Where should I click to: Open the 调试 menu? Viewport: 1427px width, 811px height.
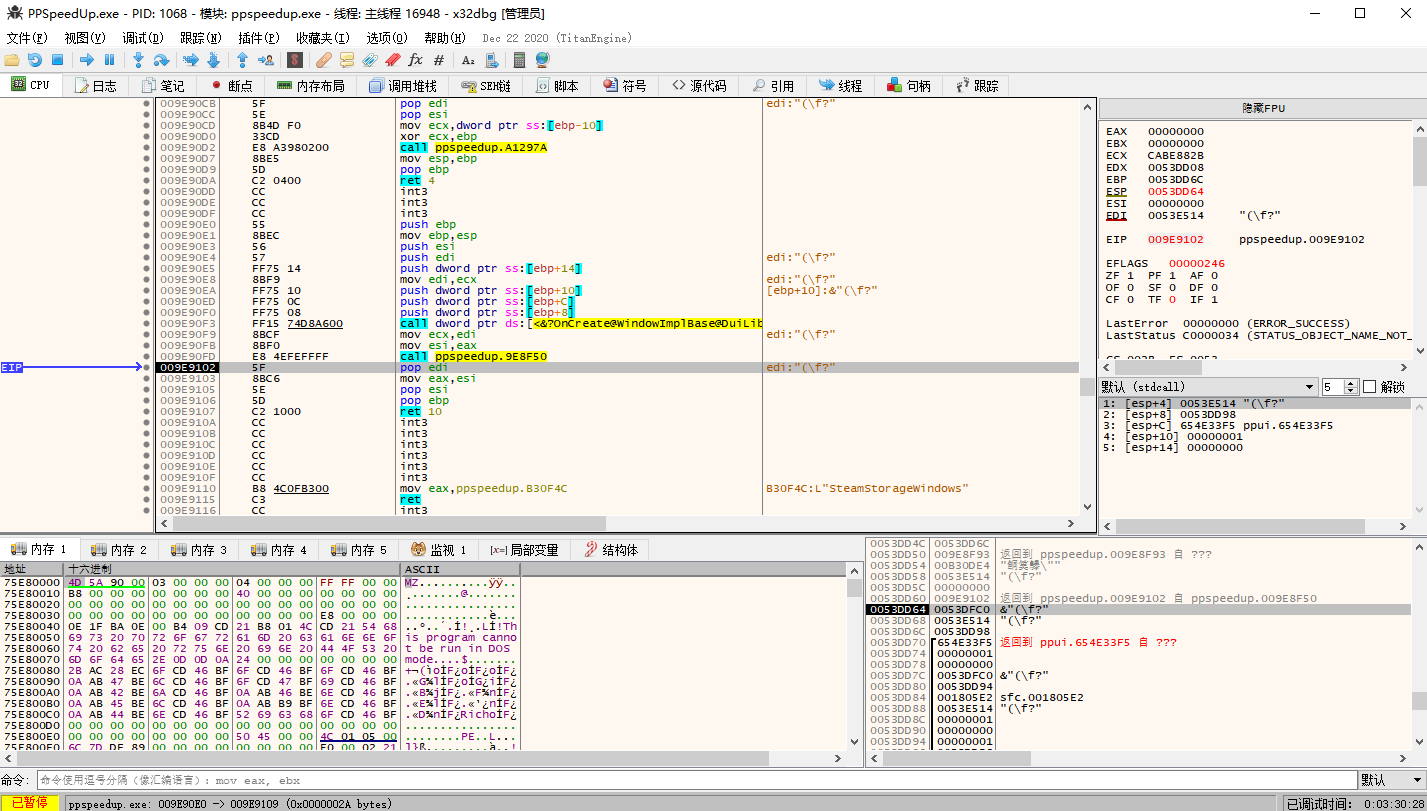click(143, 38)
